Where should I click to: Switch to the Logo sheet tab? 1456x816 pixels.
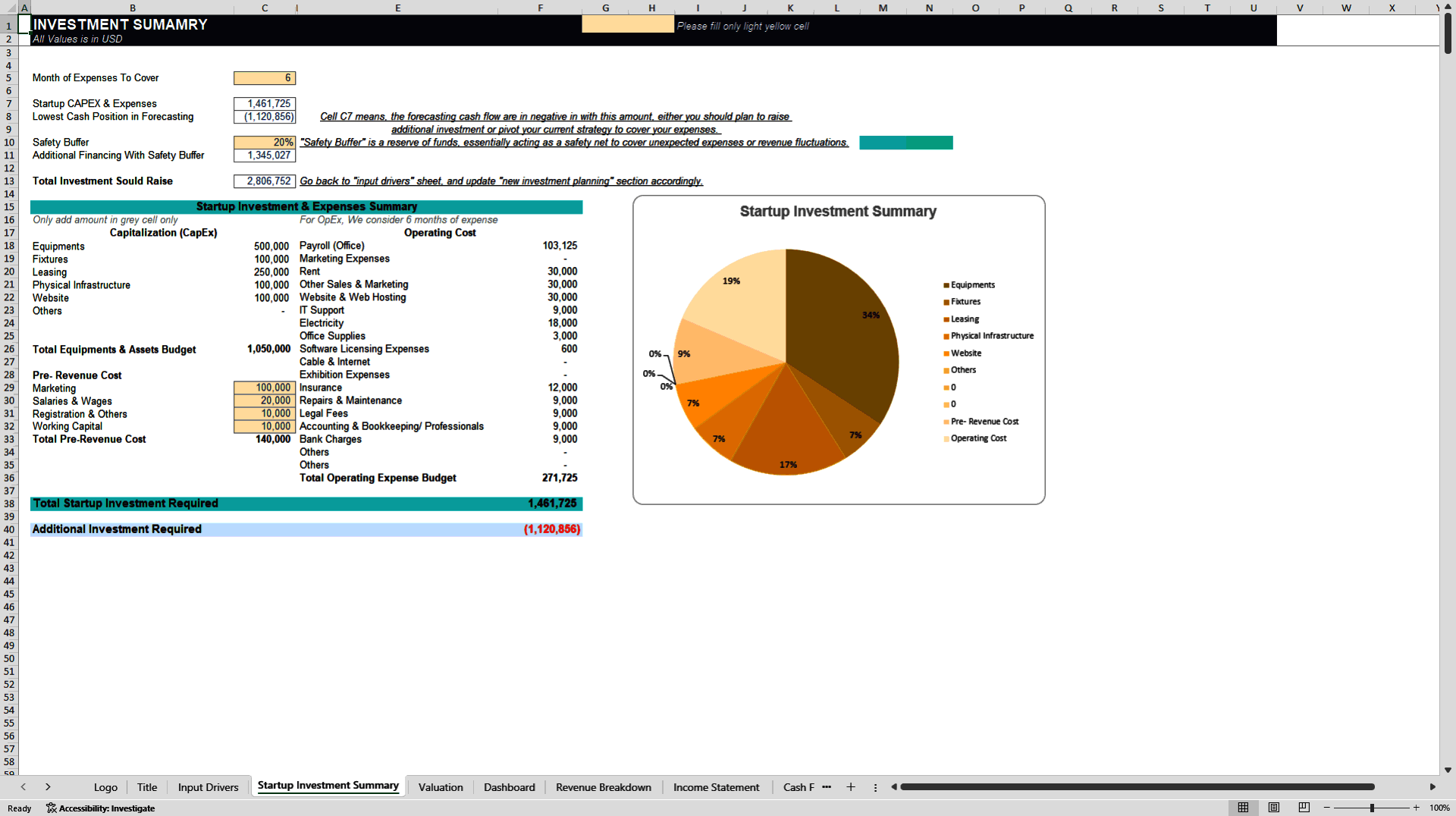click(x=105, y=787)
